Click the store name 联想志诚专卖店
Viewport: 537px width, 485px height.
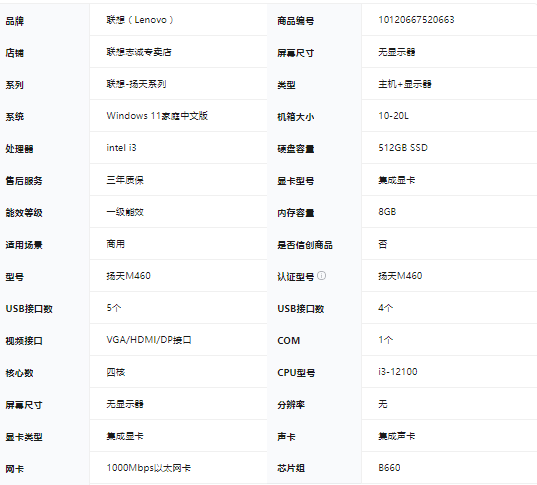point(139,52)
